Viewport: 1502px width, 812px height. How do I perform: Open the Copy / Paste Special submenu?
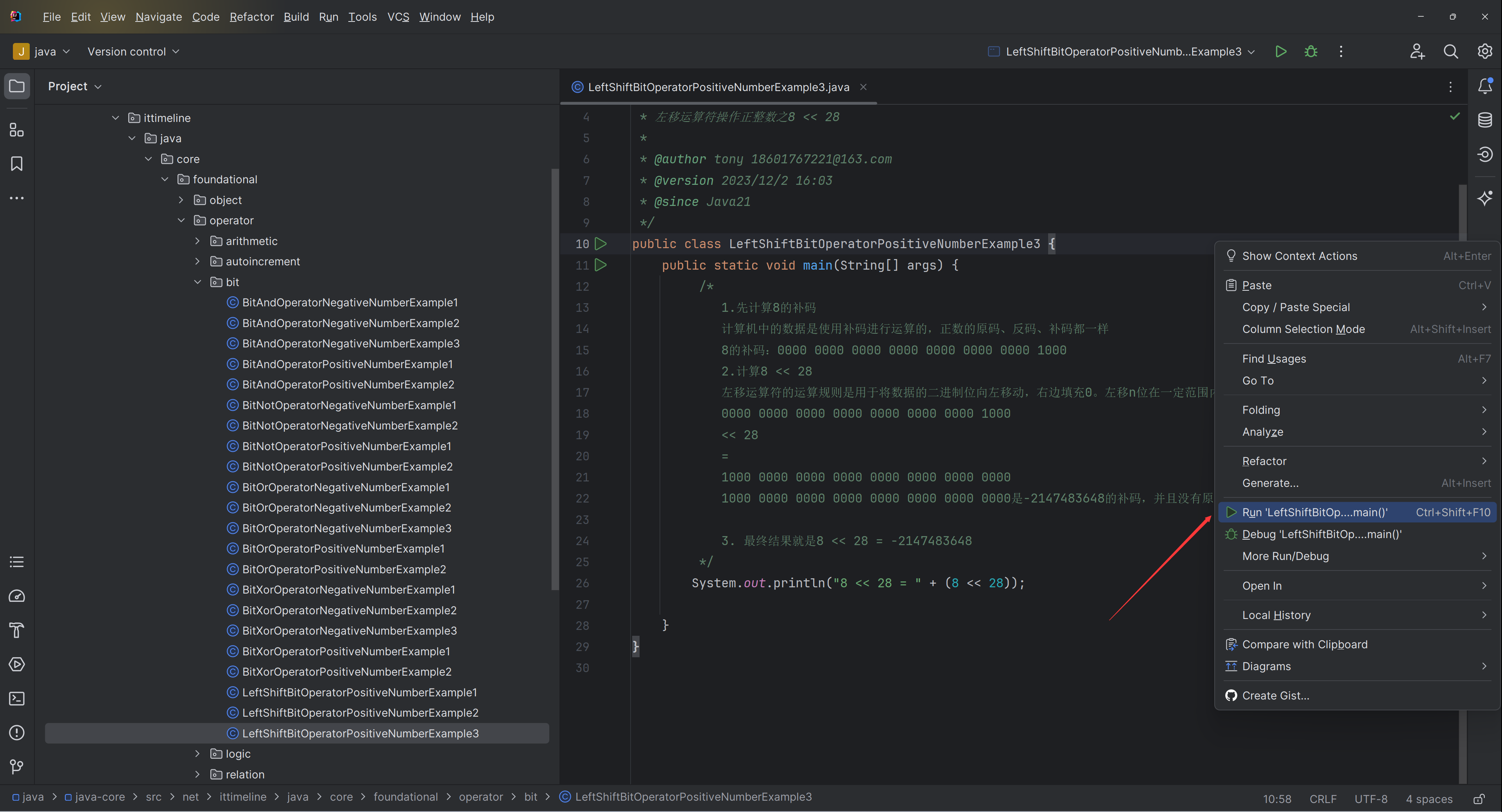click(1357, 307)
